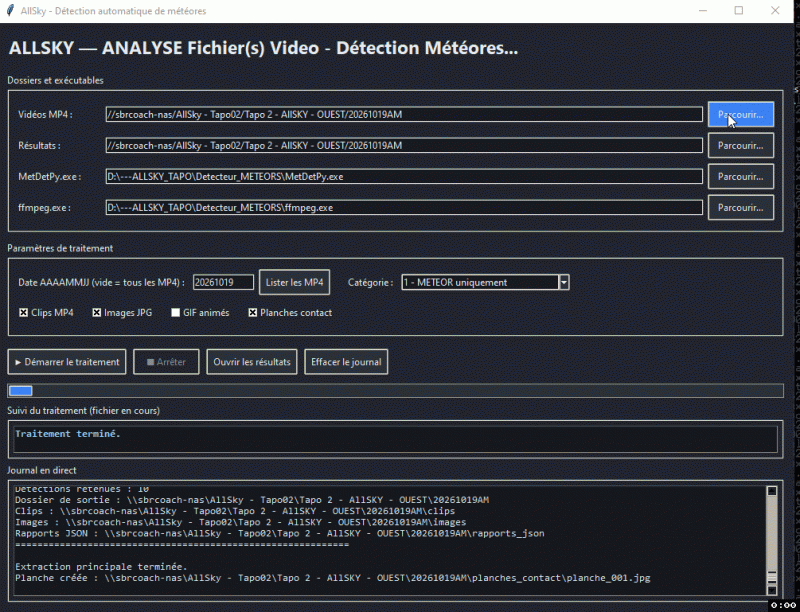The width and height of the screenshot is (800, 612).
Task: Click the MetDetPy.exe path field
Action: (404, 176)
